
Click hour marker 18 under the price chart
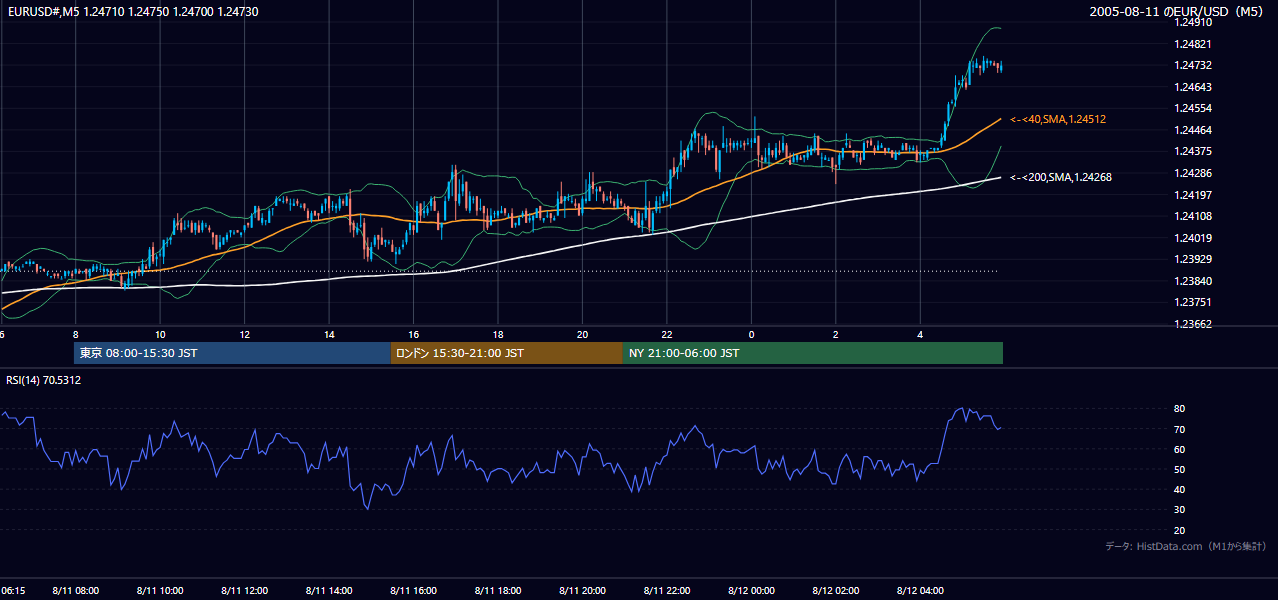(x=498, y=335)
